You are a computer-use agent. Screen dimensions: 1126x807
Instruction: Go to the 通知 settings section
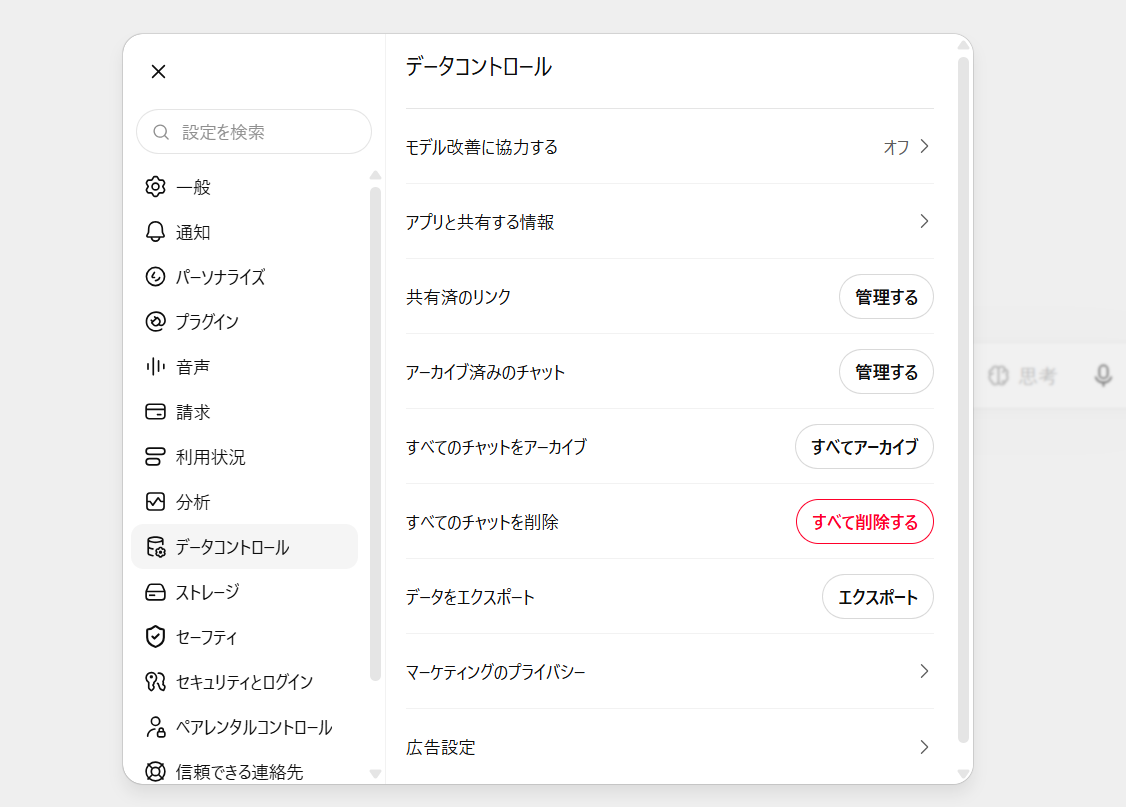tap(244, 232)
